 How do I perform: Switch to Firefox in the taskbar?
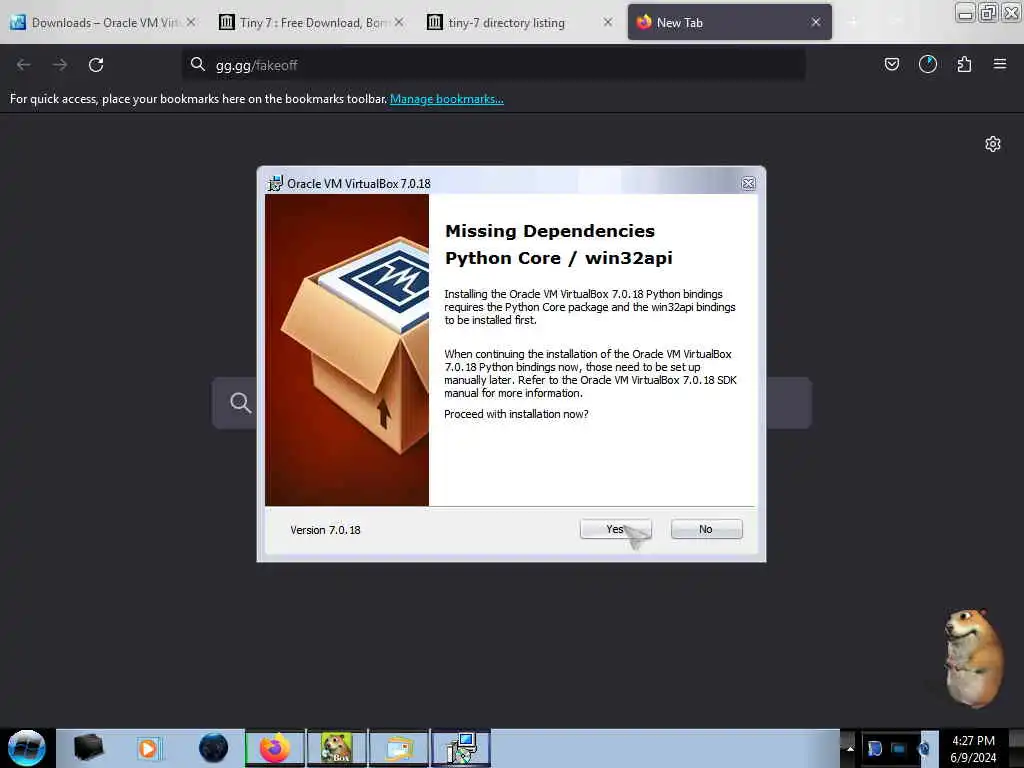pos(275,748)
